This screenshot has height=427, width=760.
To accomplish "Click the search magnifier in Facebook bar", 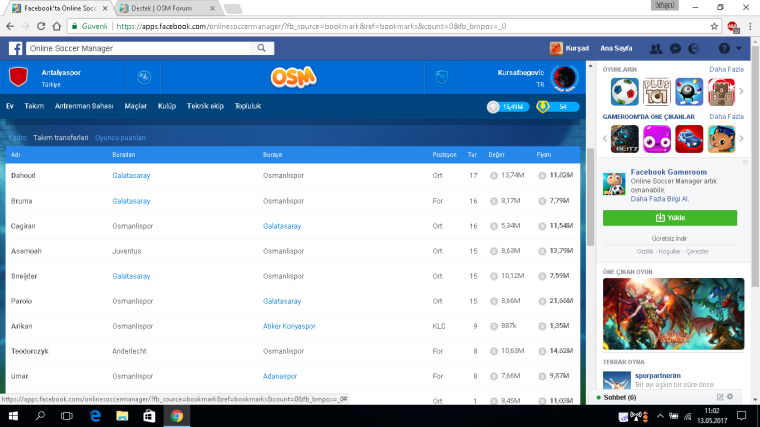I will pos(261,48).
